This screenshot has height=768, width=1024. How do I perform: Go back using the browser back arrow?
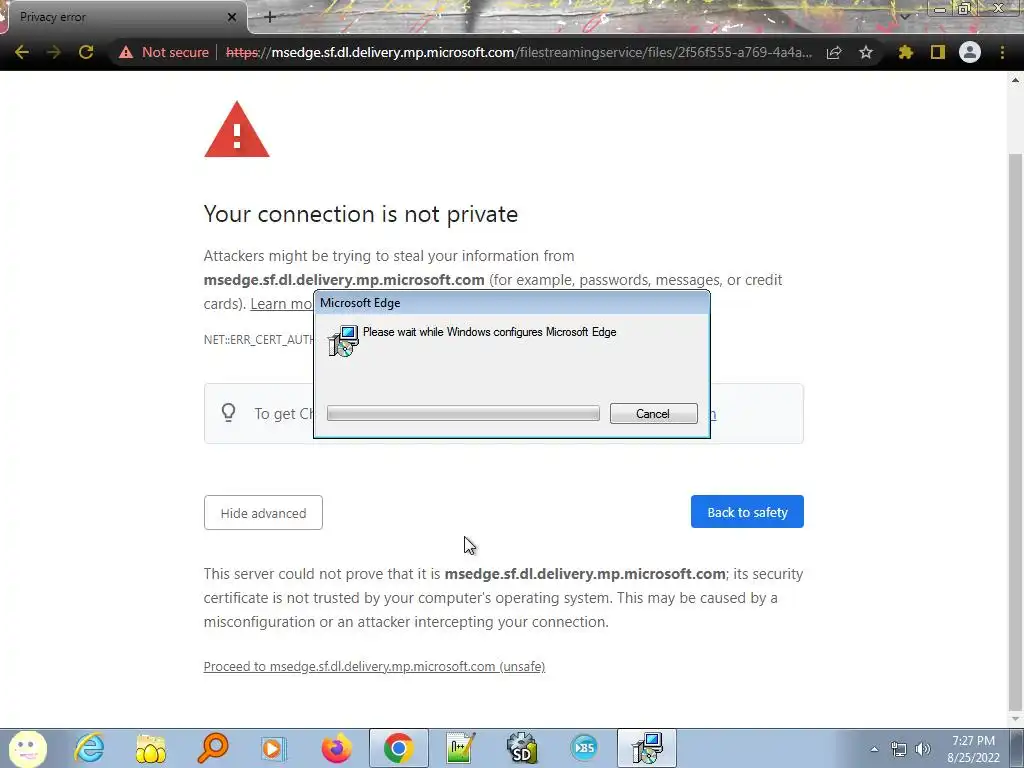click(x=21, y=52)
